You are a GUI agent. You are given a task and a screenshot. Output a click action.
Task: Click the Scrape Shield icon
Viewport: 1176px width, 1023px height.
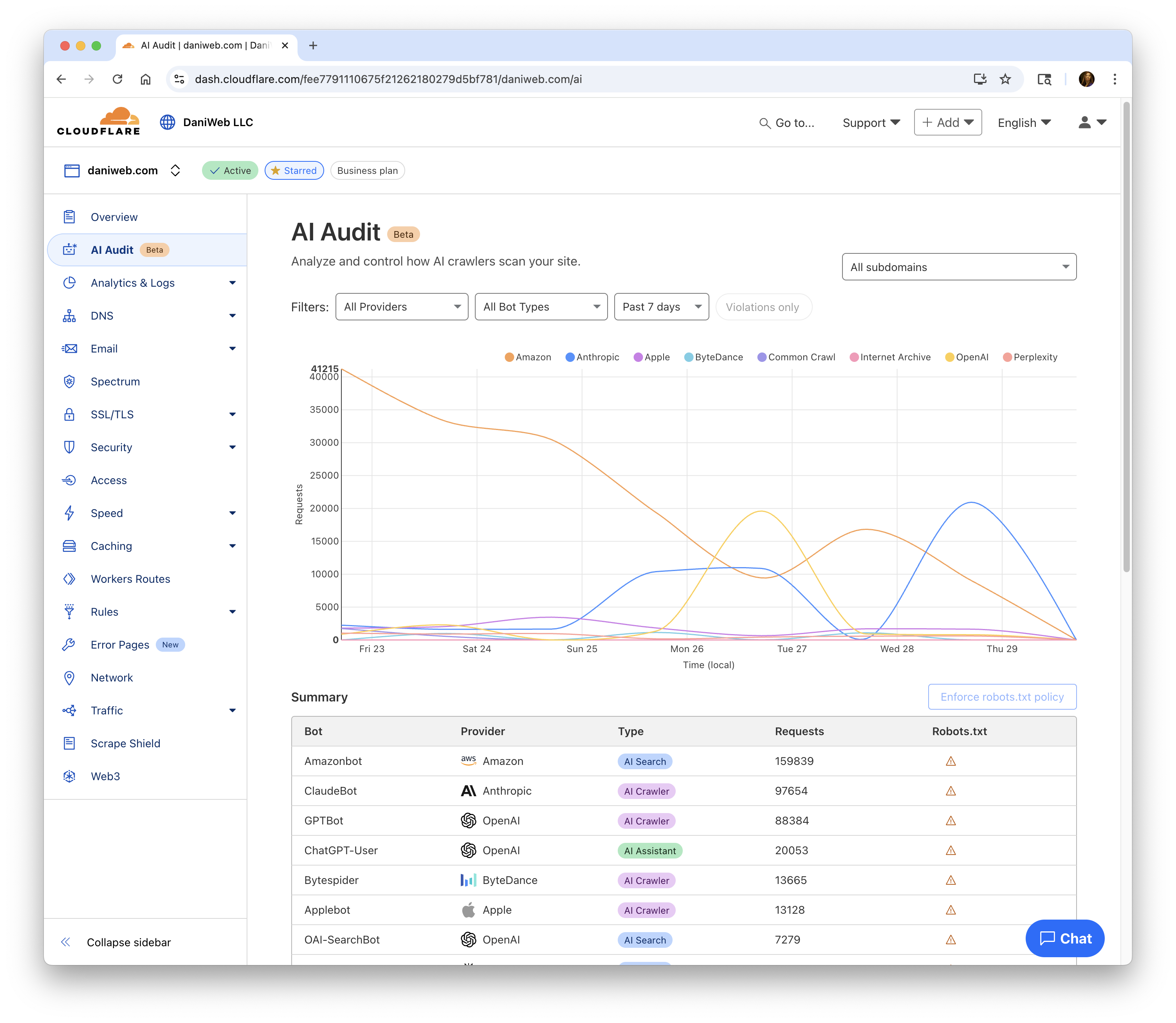[70, 743]
